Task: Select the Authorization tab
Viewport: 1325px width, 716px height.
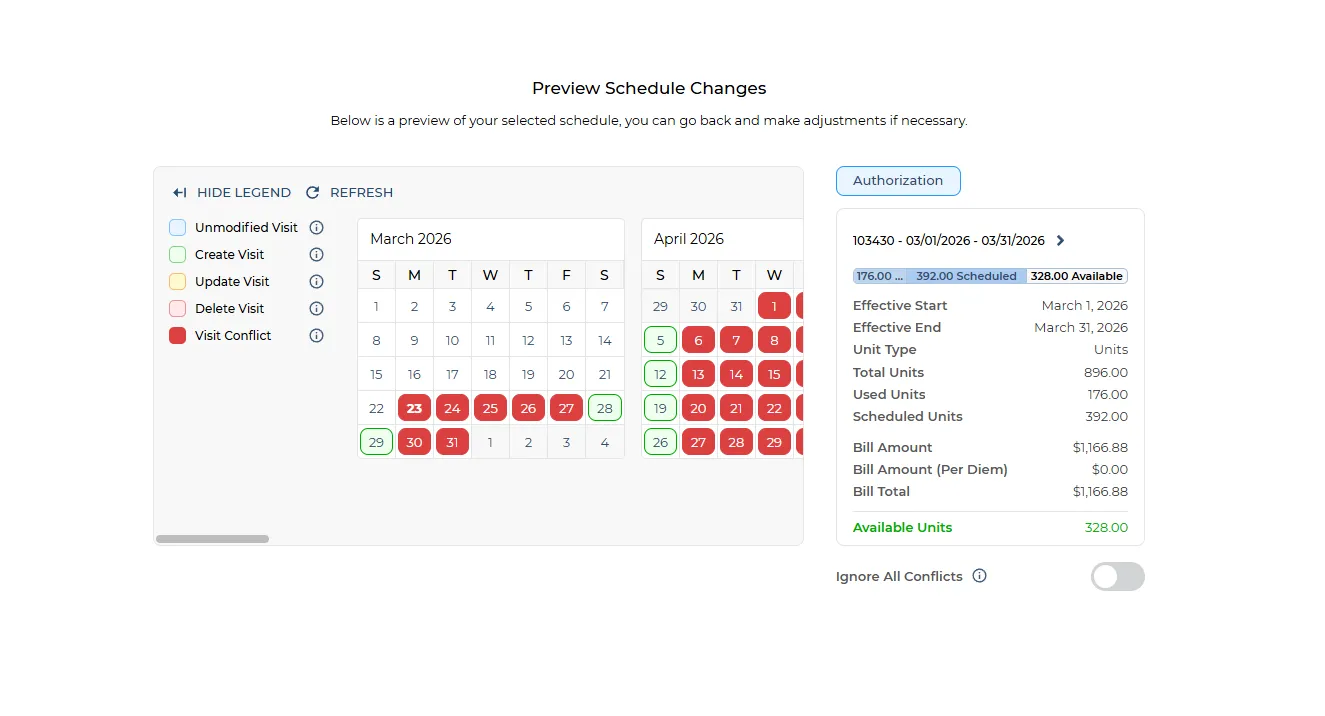Action: point(897,181)
